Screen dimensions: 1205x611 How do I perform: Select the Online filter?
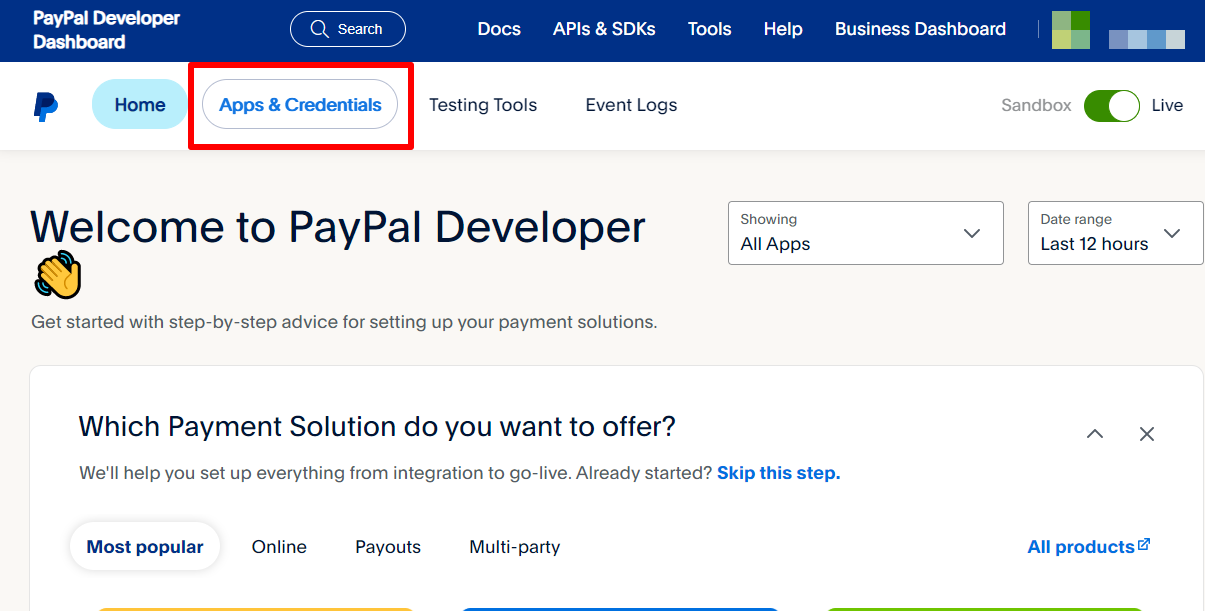tap(279, 547)
